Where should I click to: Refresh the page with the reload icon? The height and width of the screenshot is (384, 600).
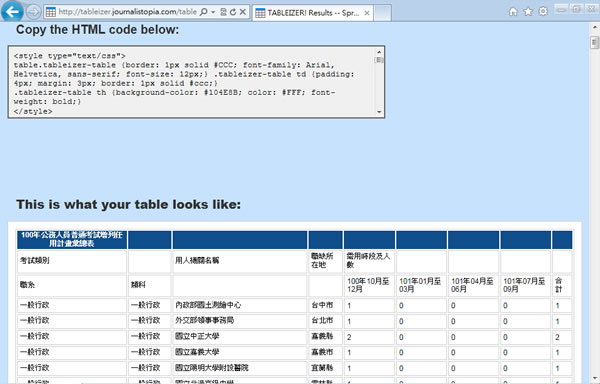click(233, 12)
